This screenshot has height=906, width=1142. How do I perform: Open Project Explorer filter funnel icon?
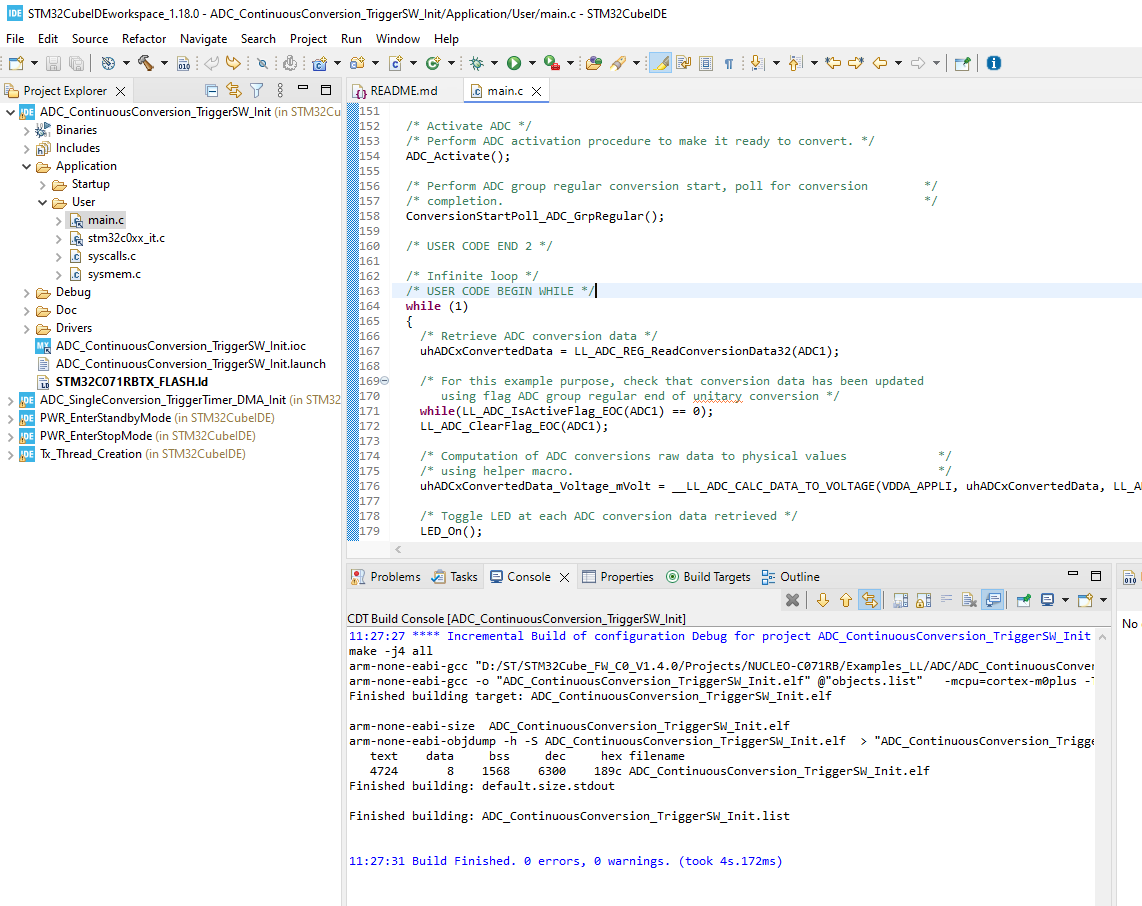click(x=256, y=90)
